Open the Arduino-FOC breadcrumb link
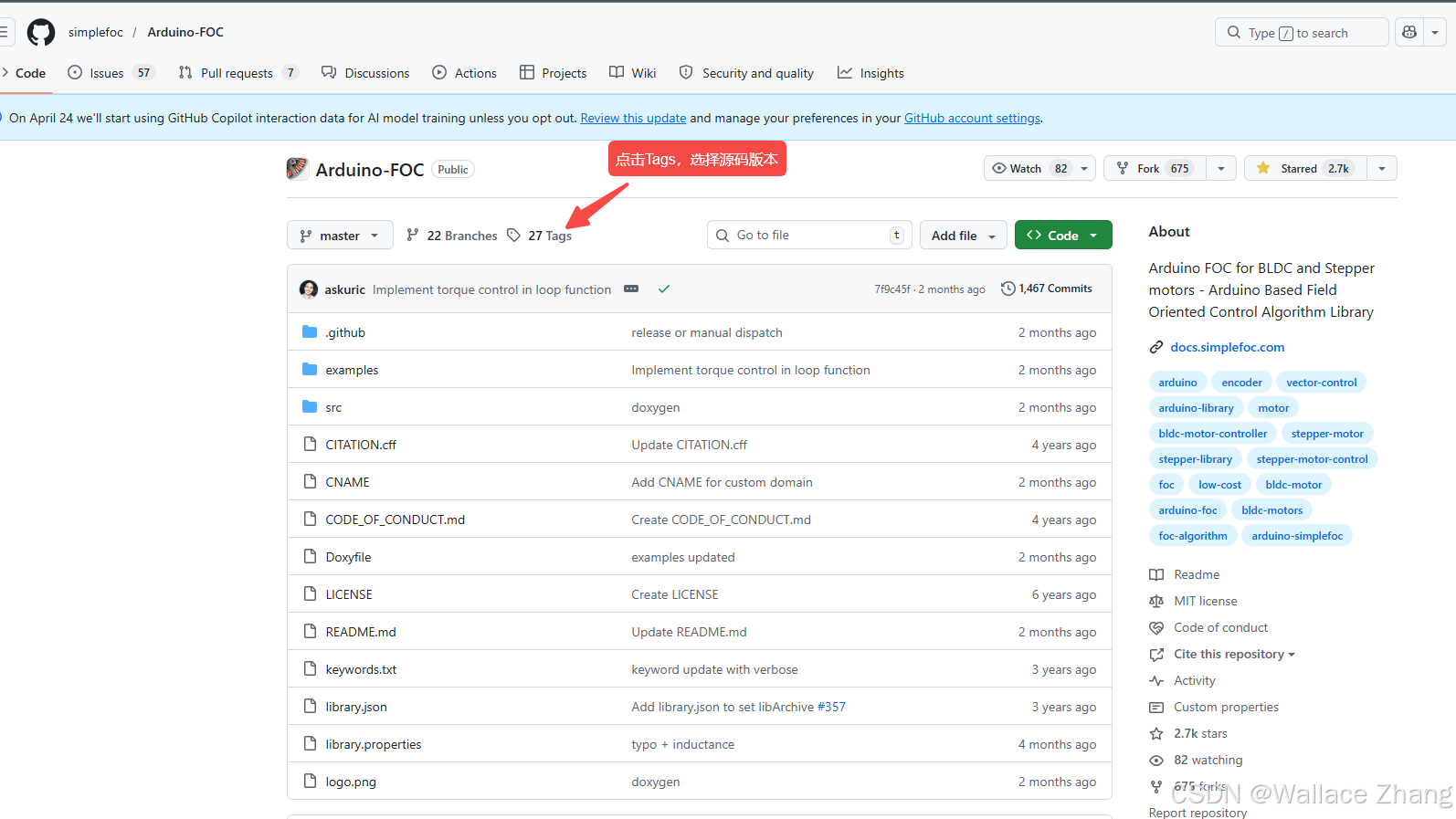Viewport: 1456px width, 819px height. [185, 32]
